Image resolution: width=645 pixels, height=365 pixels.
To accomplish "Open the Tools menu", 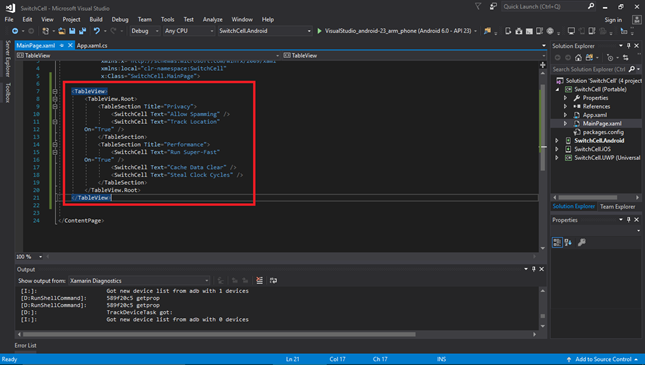I will point(167,19).
